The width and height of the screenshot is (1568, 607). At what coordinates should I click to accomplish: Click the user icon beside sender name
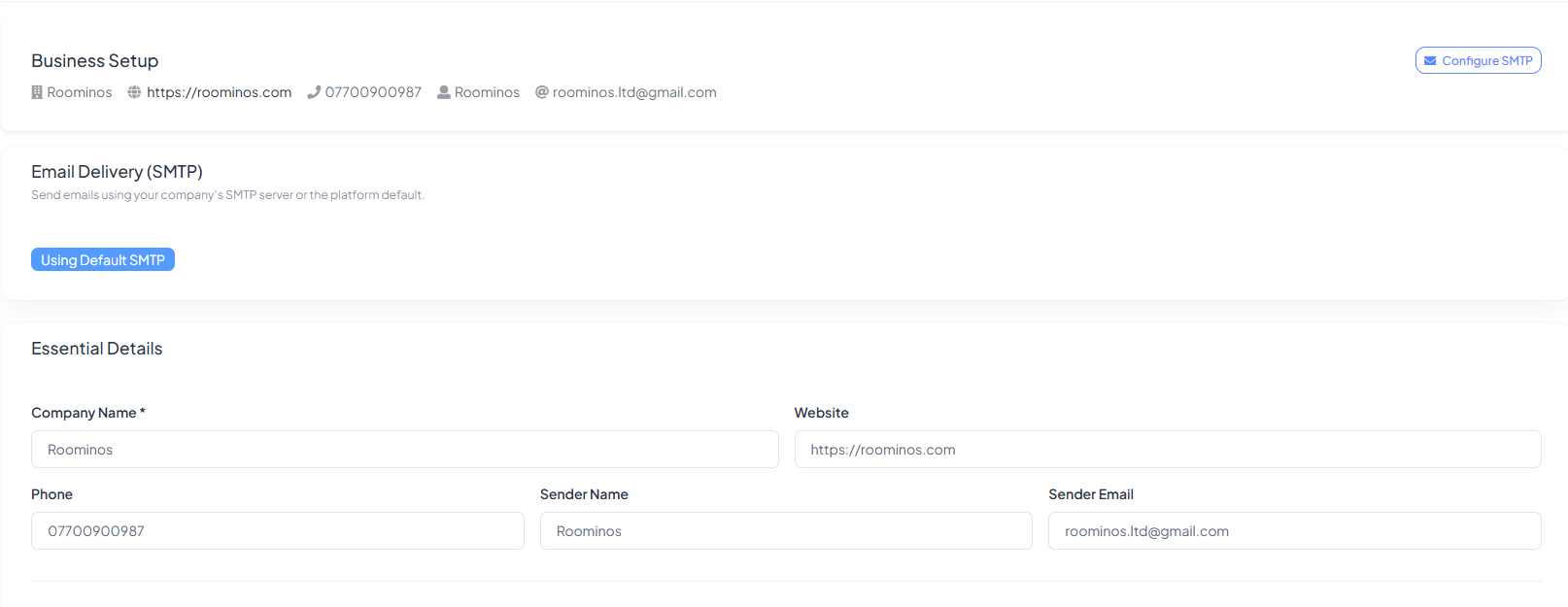point(444,92)
